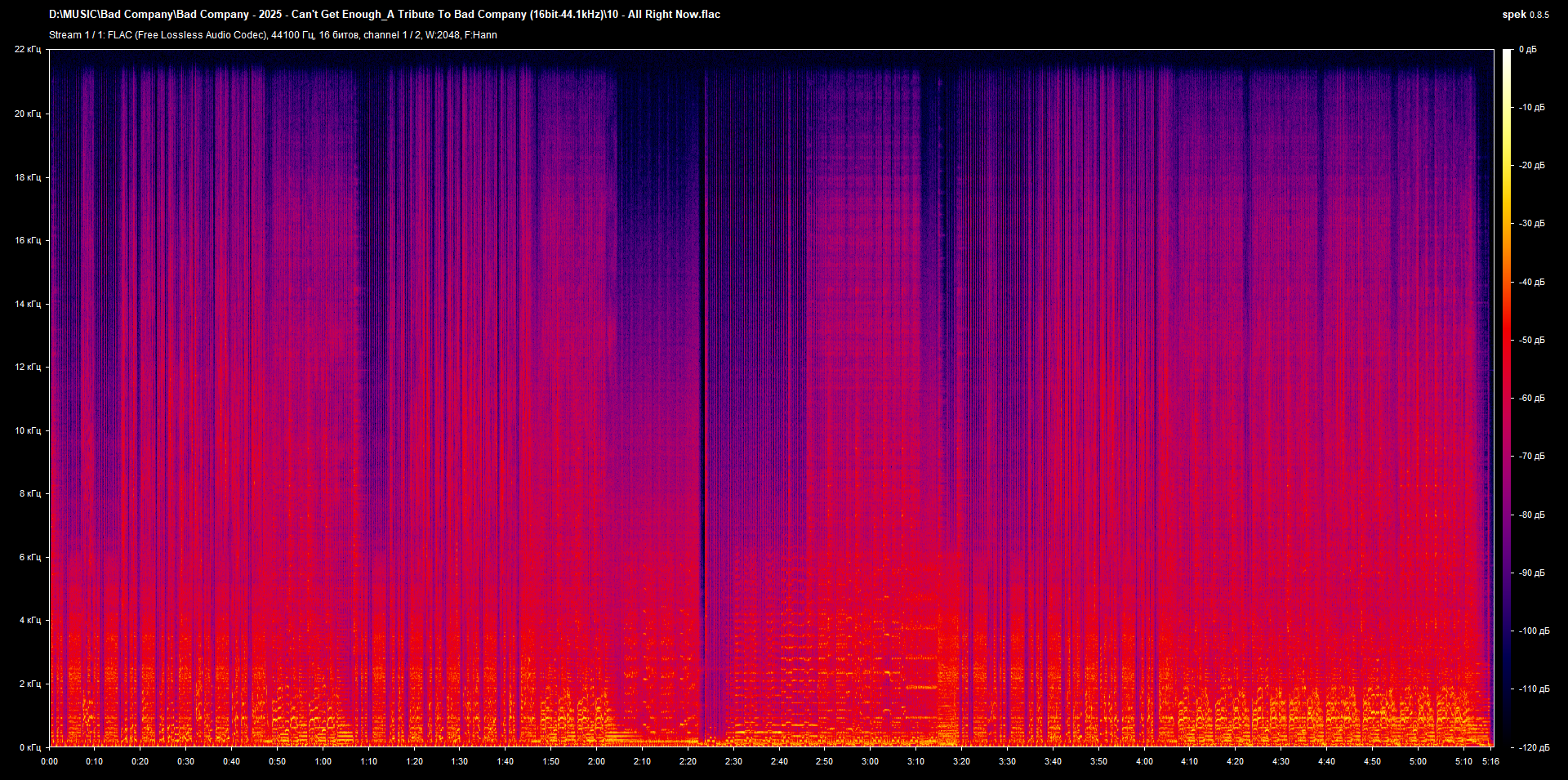Click the -90 dB level label

pyautogui.click(x=1530, y=573)
